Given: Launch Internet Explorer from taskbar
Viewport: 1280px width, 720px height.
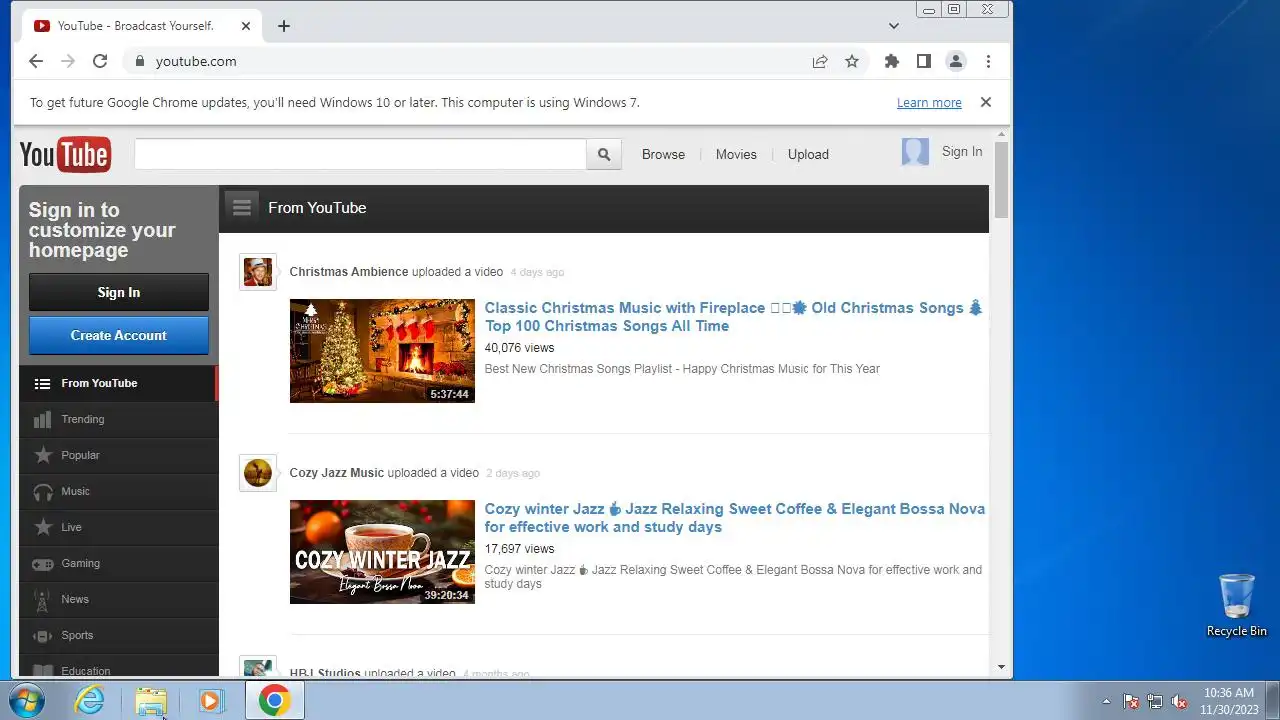Looking at the screenshot, I should pyautogui.click(x=90, y=701).
